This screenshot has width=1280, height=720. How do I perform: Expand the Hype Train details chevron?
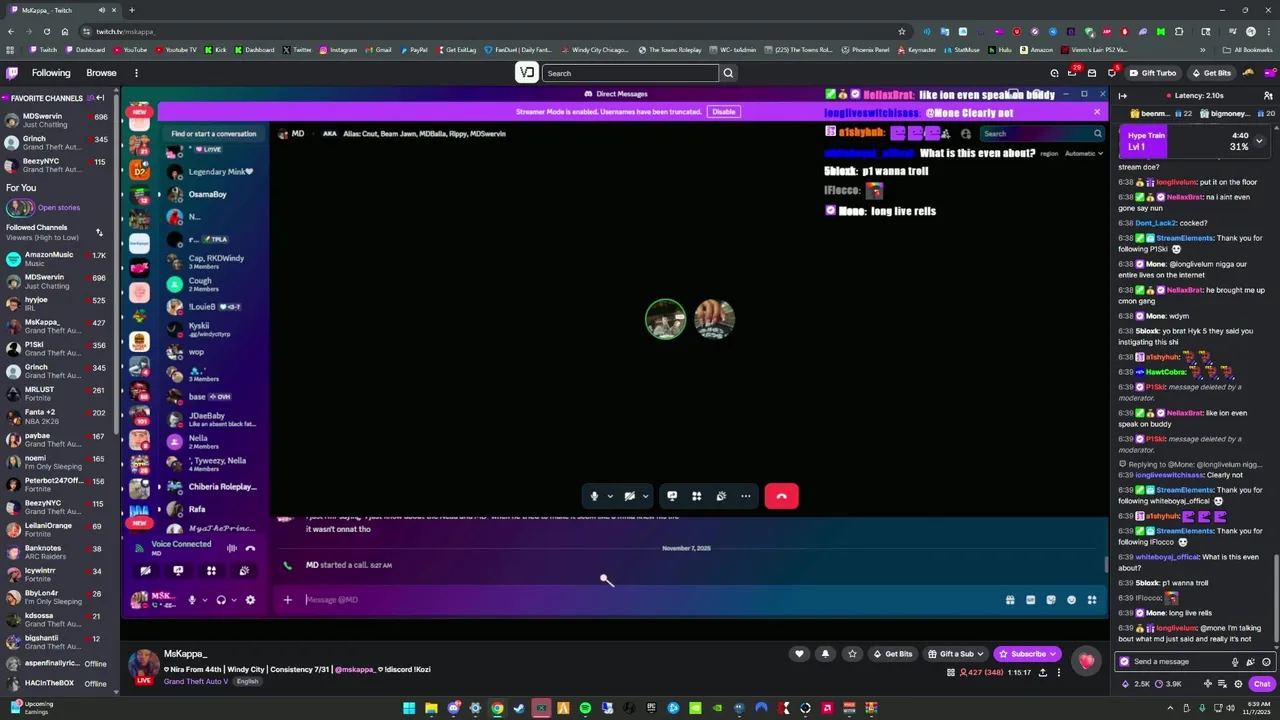(x=1259, y=141)
